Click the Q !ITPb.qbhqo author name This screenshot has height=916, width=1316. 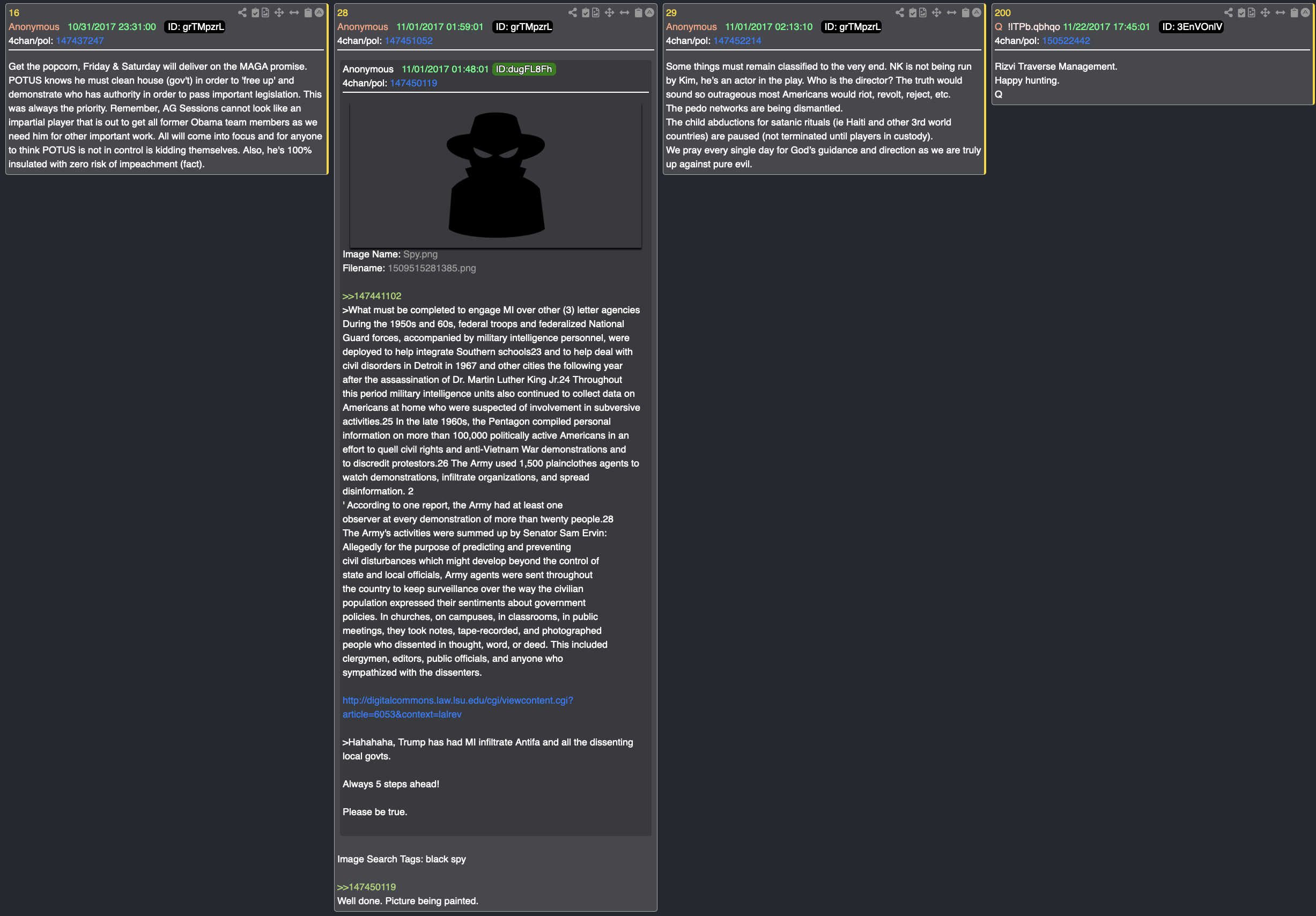click(x=1027, y=27)
